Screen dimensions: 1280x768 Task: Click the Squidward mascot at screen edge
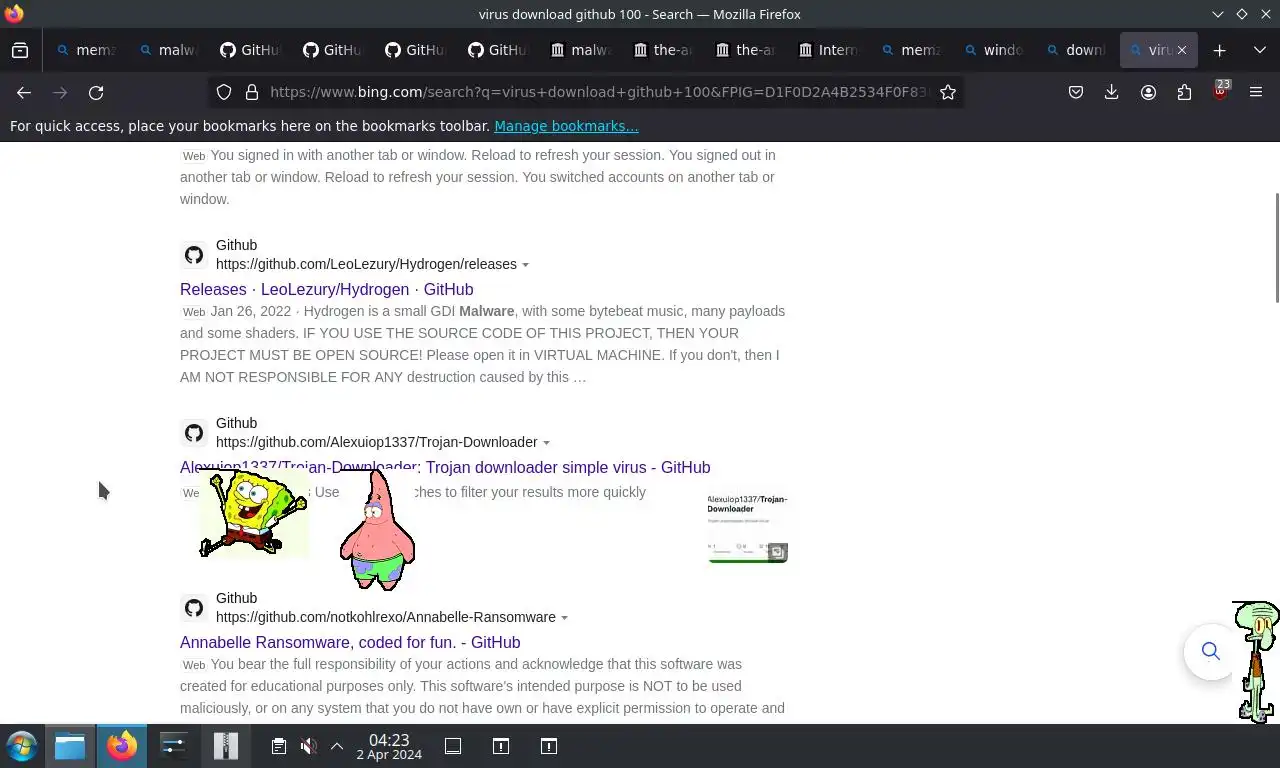click(x=1257, y=661)
